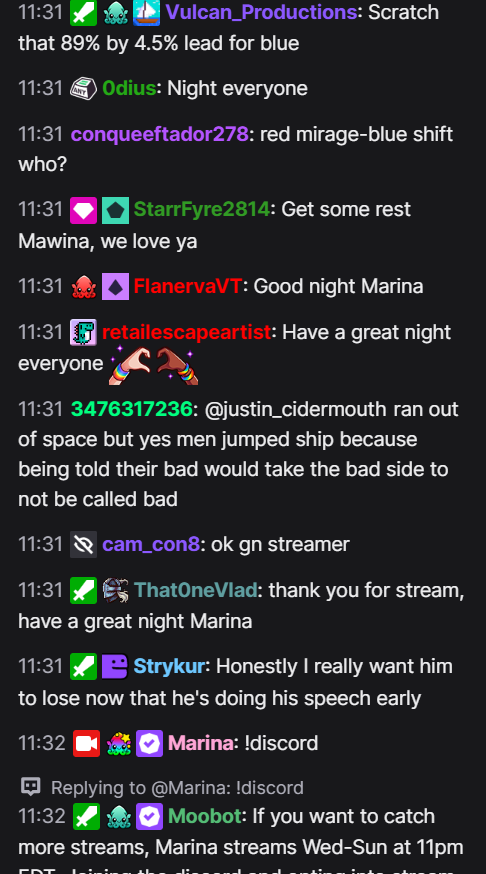486x874 pixels.
Task: Click the moderator sword badge beside Vulcan_Productions
Action: (84, 12)
